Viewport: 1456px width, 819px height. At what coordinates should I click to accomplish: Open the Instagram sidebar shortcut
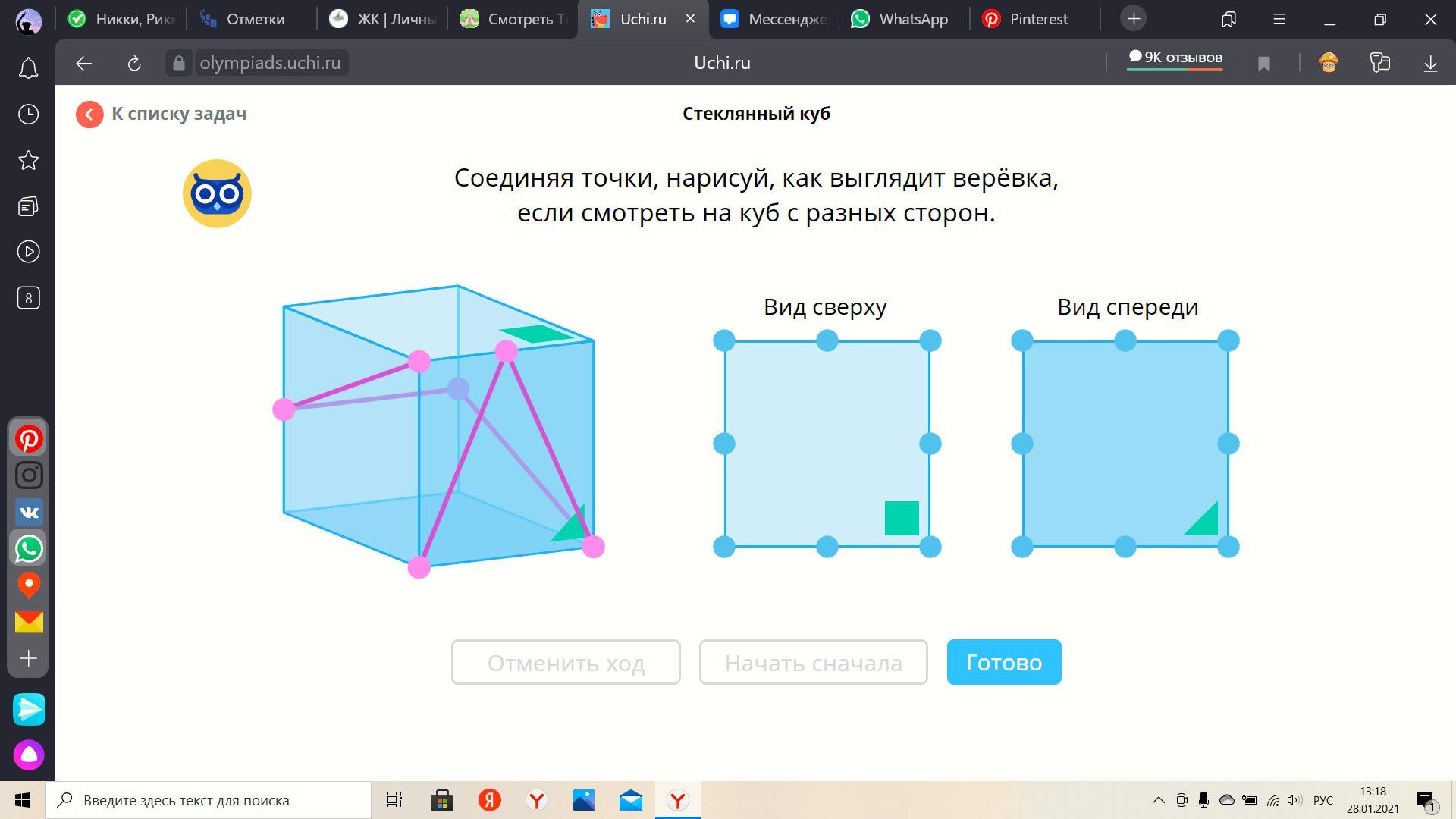[29, 475]
